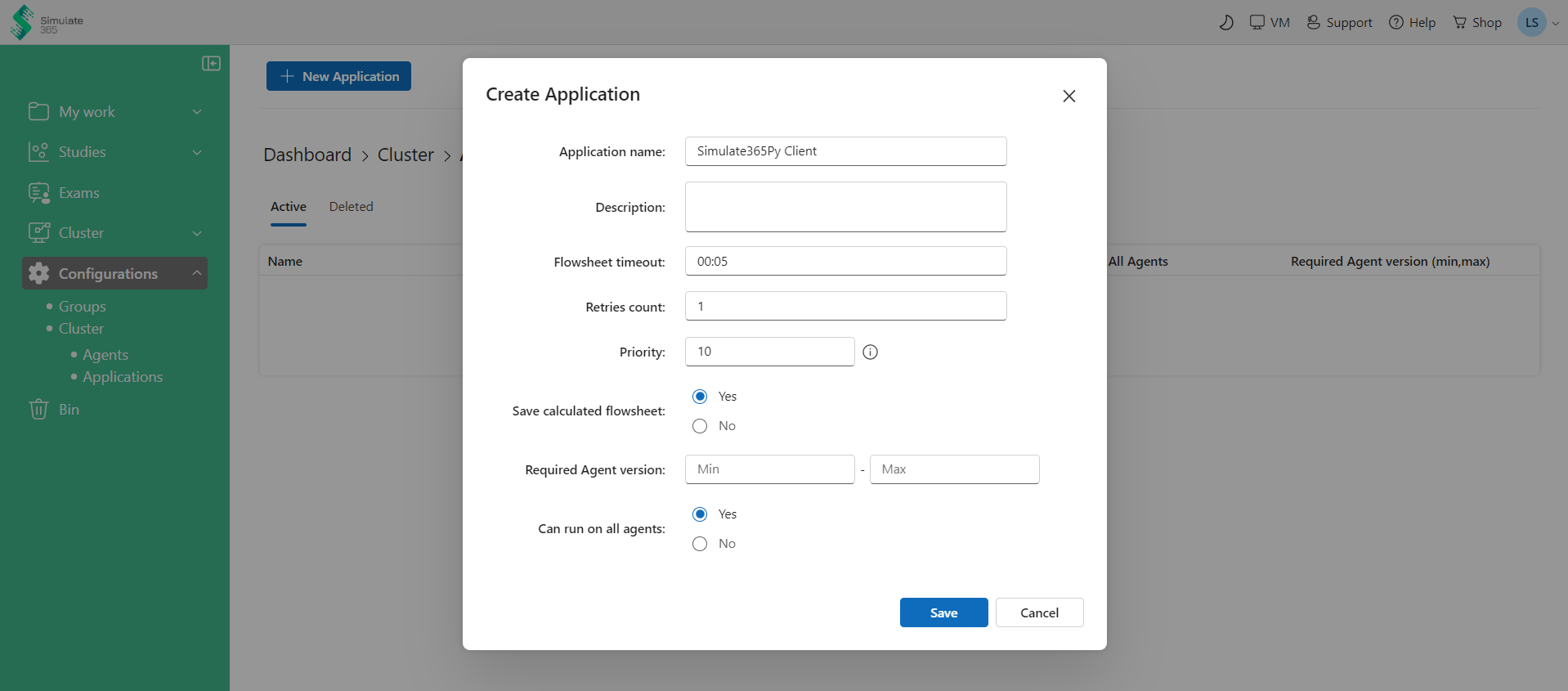Open Cluster sub-item under Configurations
The height and width of the screenshot is (691, 1568).
(81, 329)
